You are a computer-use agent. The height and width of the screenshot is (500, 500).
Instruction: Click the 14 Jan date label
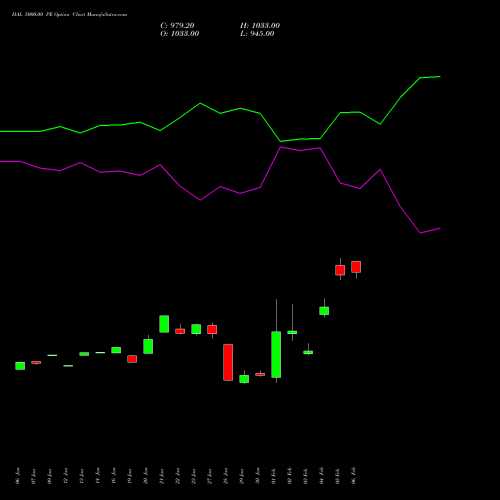[98, 476]
